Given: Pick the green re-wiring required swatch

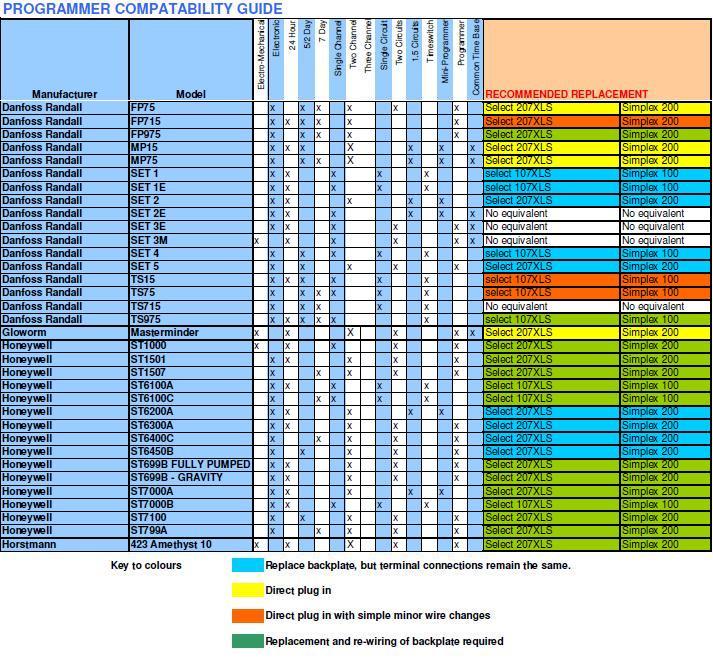Looking at the screenshot, I should (247, 641).
